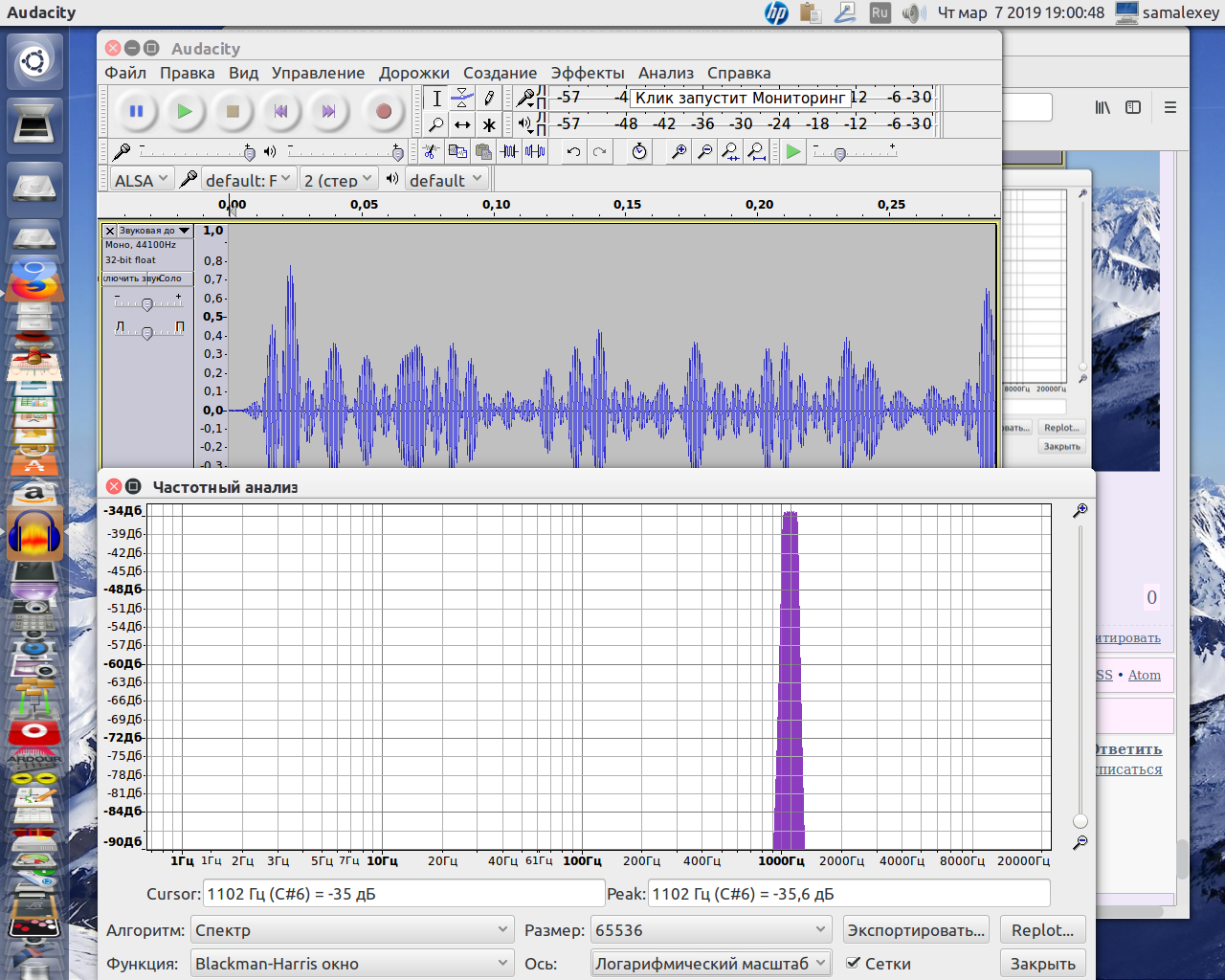Open the Алгоритм 'Спектр' dropdown
This screenshot has width=1225, height=980.
tap(352, 930)
